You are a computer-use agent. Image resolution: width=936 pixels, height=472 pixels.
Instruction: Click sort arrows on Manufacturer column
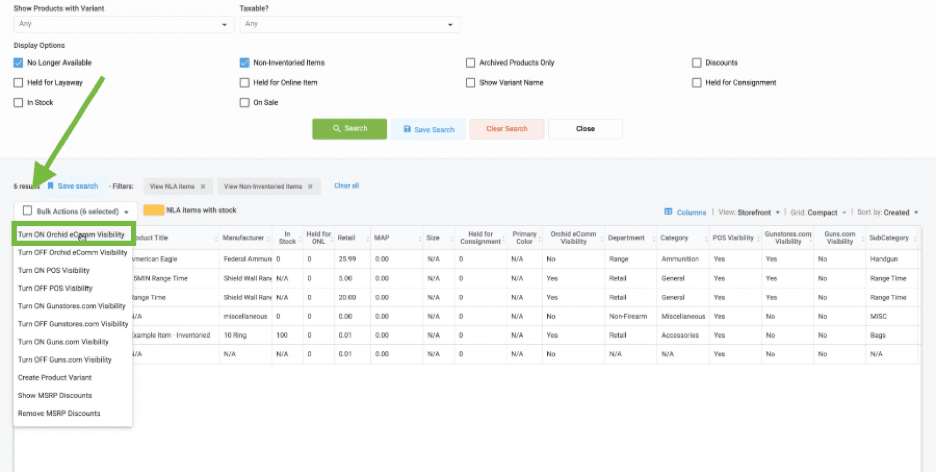[x=269, y=238]
